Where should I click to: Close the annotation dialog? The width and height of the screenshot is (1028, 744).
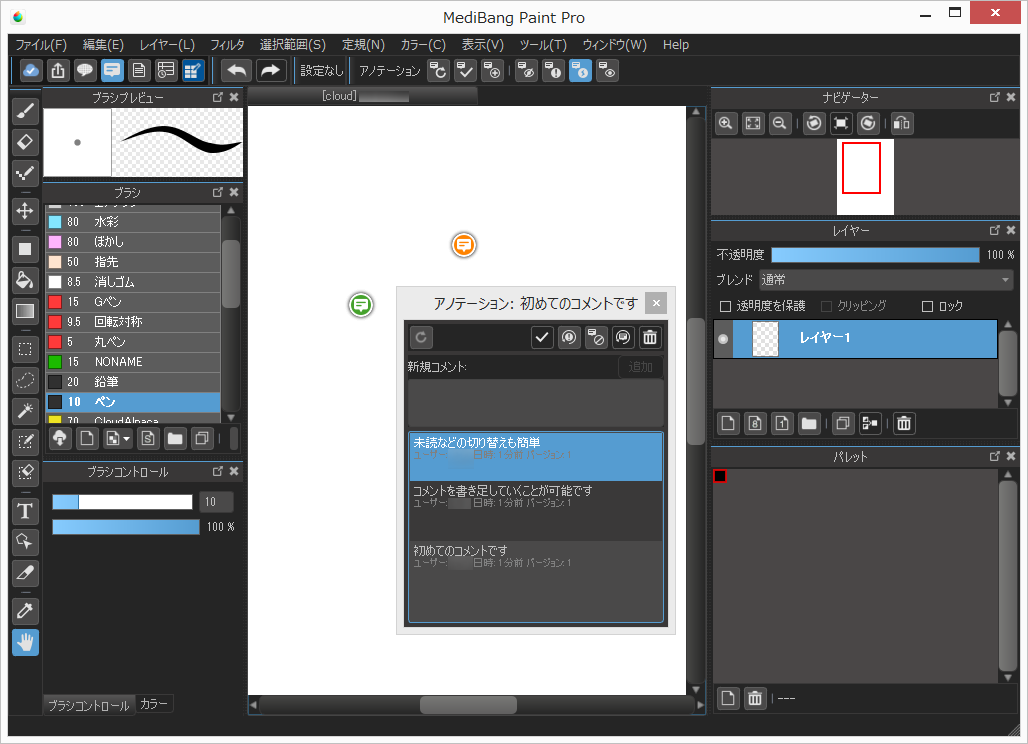click(x=656, y=303)
